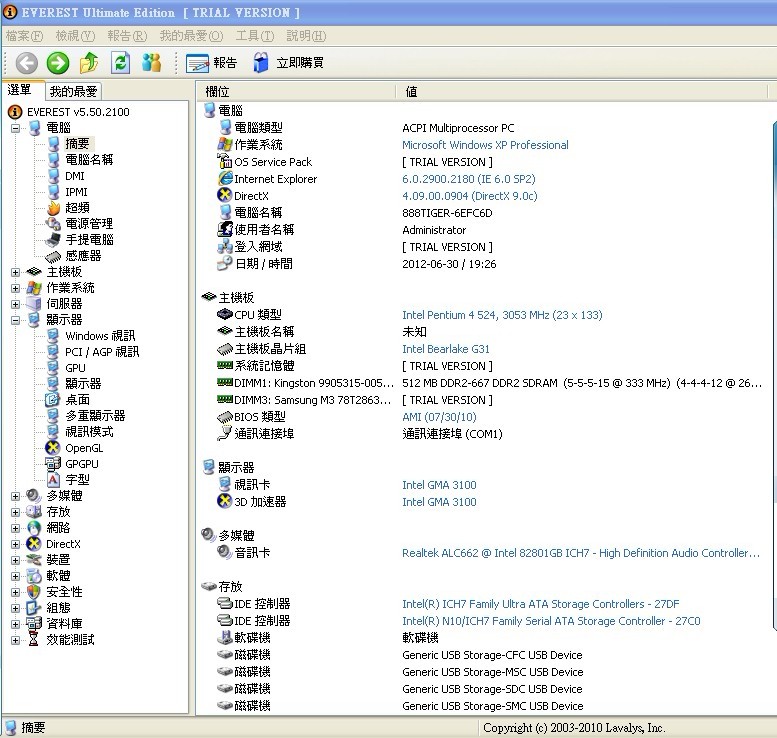Select the GPGPU tree entry

pyautogui.click(x=82, y=464)
